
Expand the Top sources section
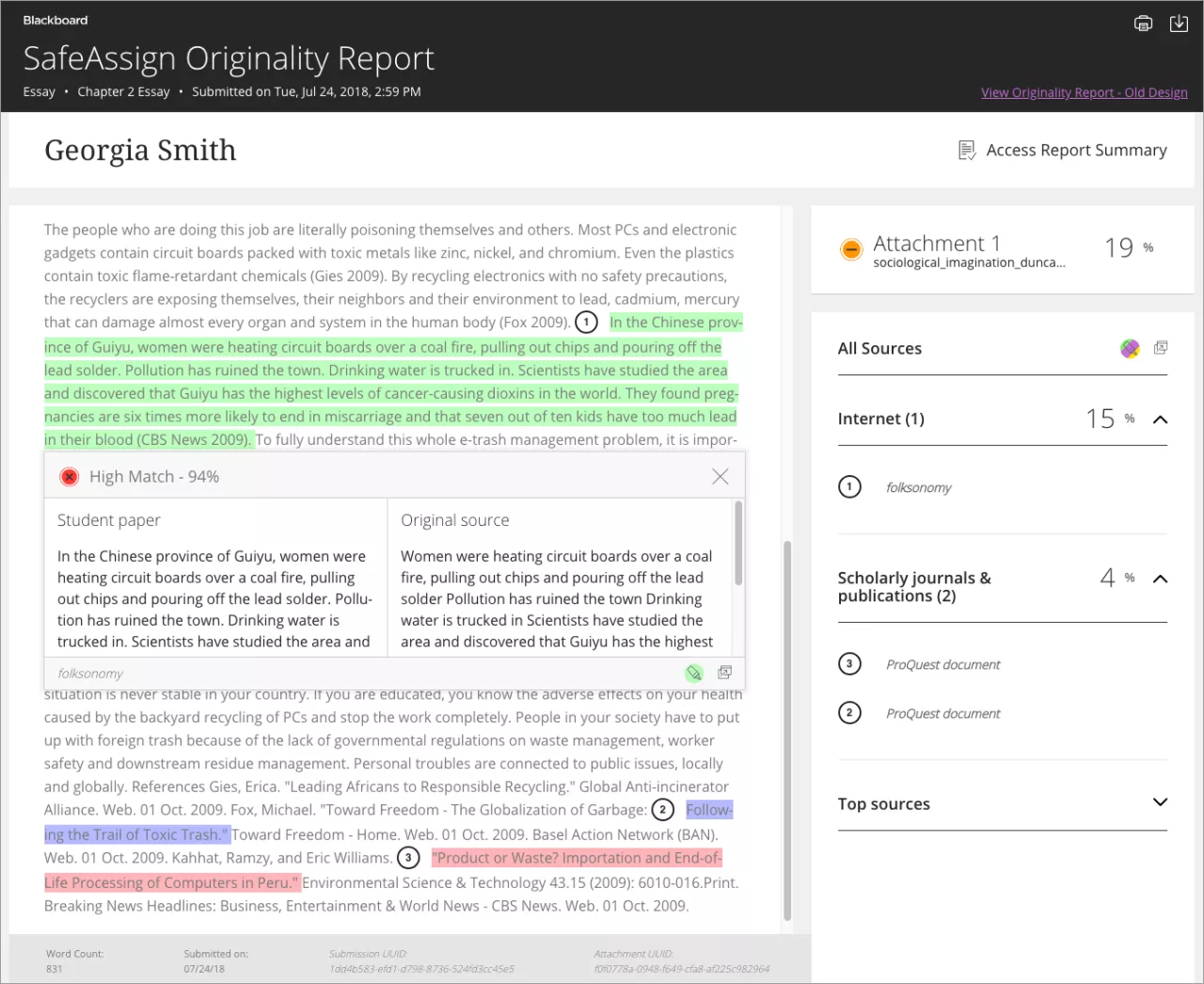(1160, 802)
